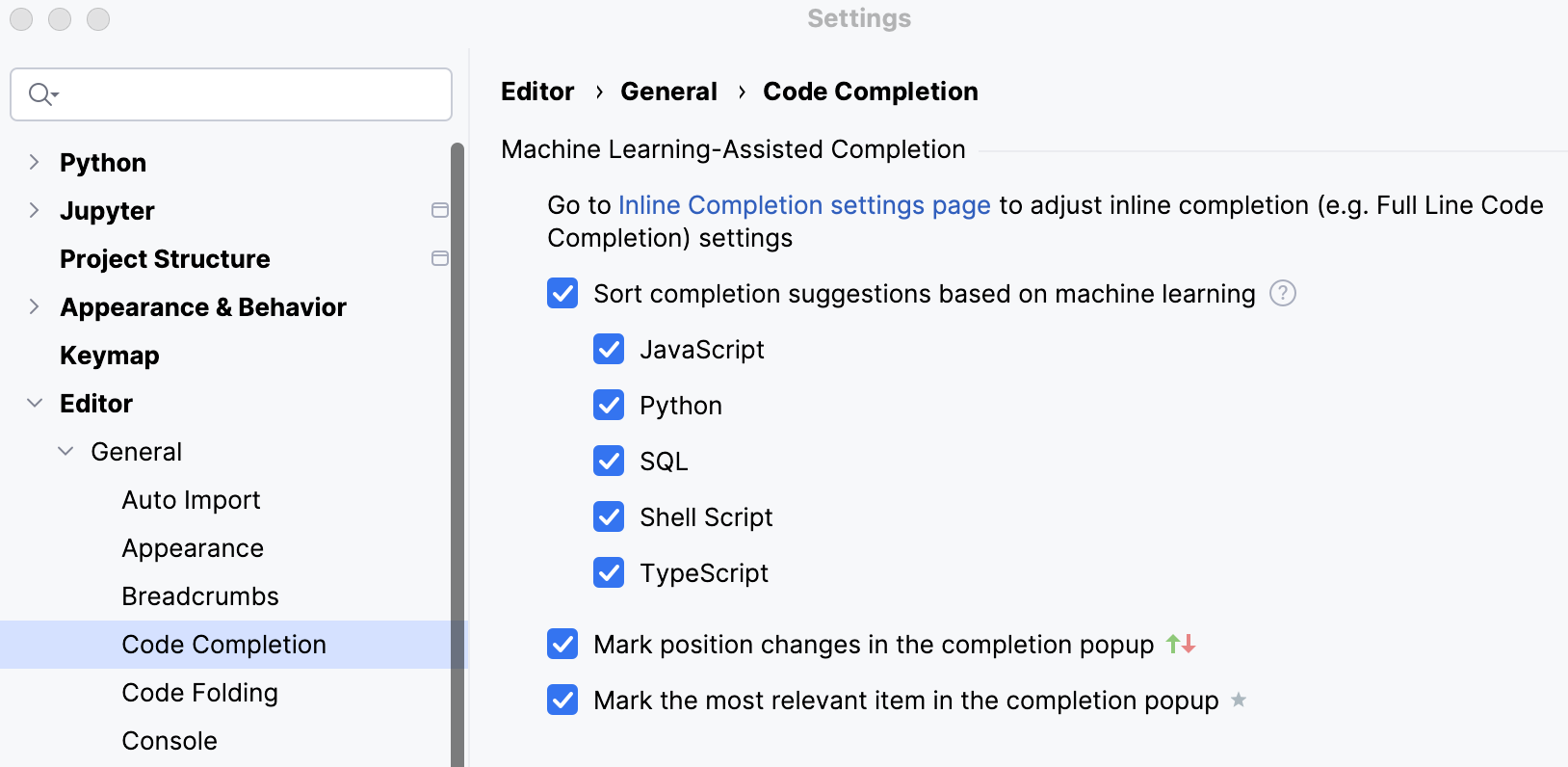Select Code Folding in the sidebar

(x=199, y=692)
